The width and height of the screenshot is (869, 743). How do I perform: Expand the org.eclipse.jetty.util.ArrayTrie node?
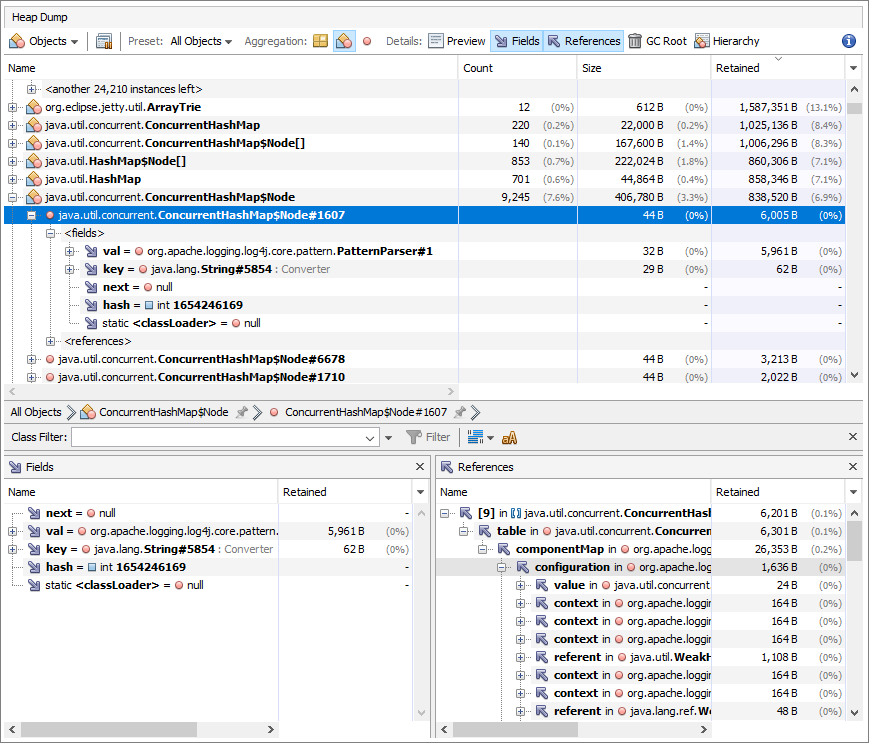(13, 107)
